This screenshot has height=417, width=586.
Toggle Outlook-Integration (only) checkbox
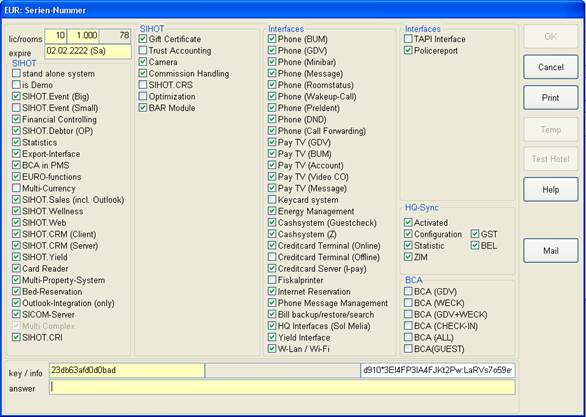[x=16, y=303]
